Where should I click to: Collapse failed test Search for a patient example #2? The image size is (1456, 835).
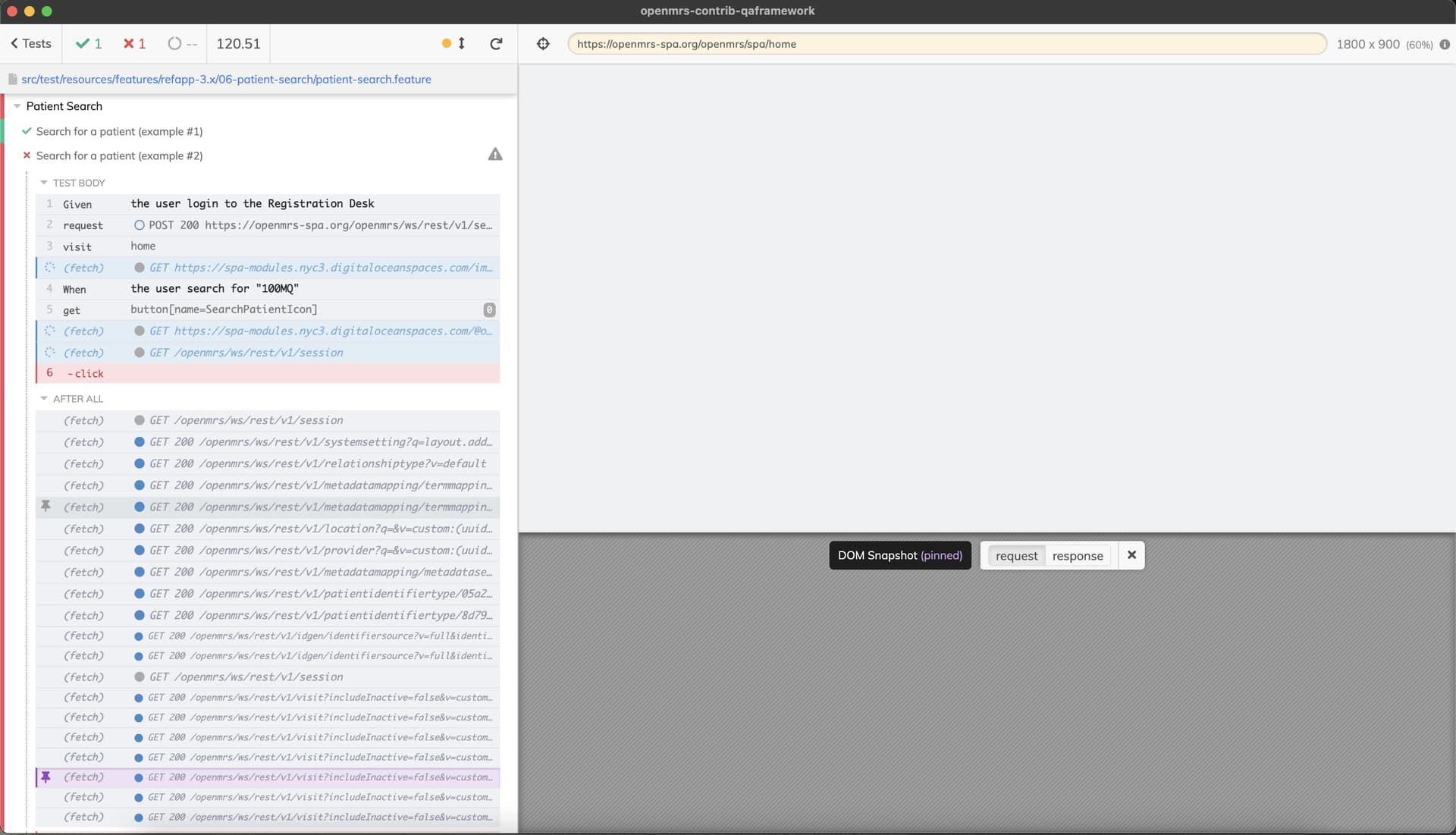(x=119, y=155)
